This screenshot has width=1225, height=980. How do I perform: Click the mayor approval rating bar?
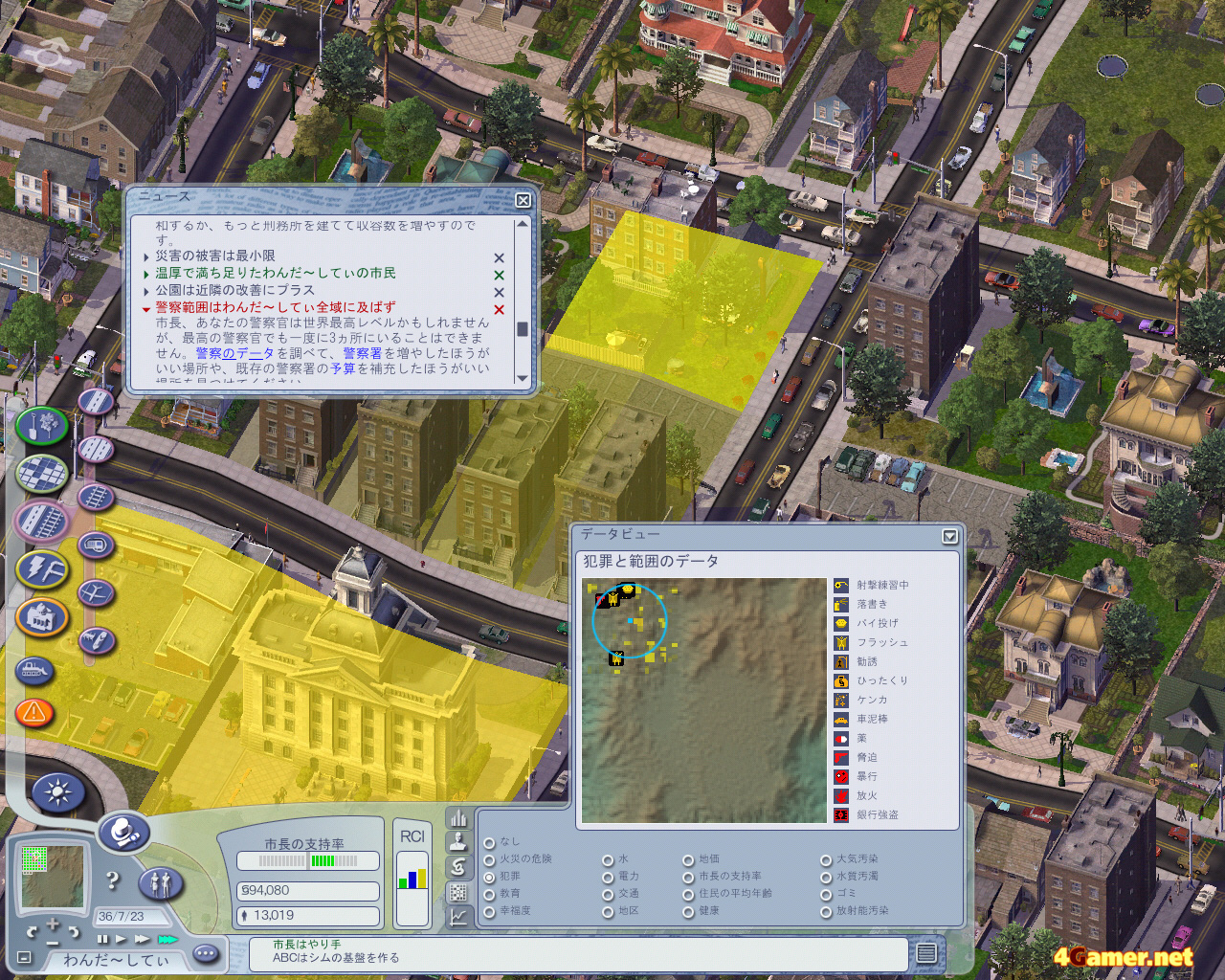pos(308,861)
